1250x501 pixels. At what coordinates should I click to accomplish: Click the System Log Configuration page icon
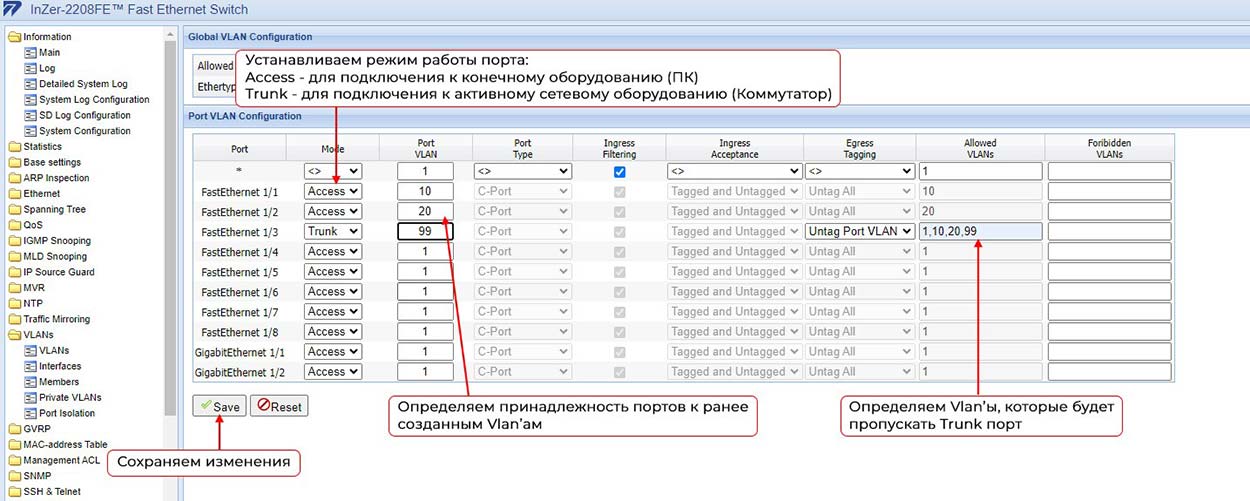[x=30, y=100]
